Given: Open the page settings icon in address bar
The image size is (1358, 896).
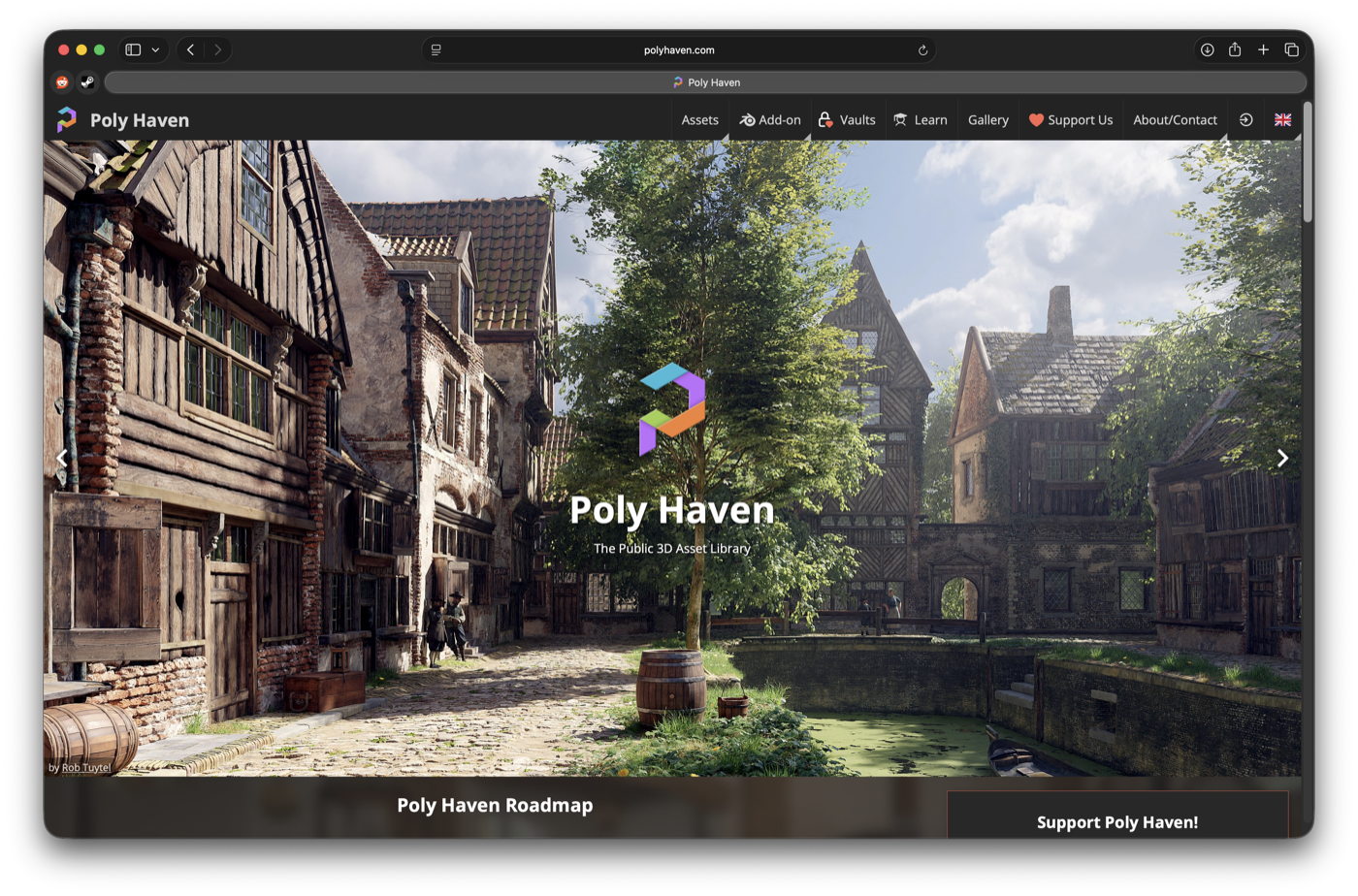Looking at the screenshot, I should [436, 49].
